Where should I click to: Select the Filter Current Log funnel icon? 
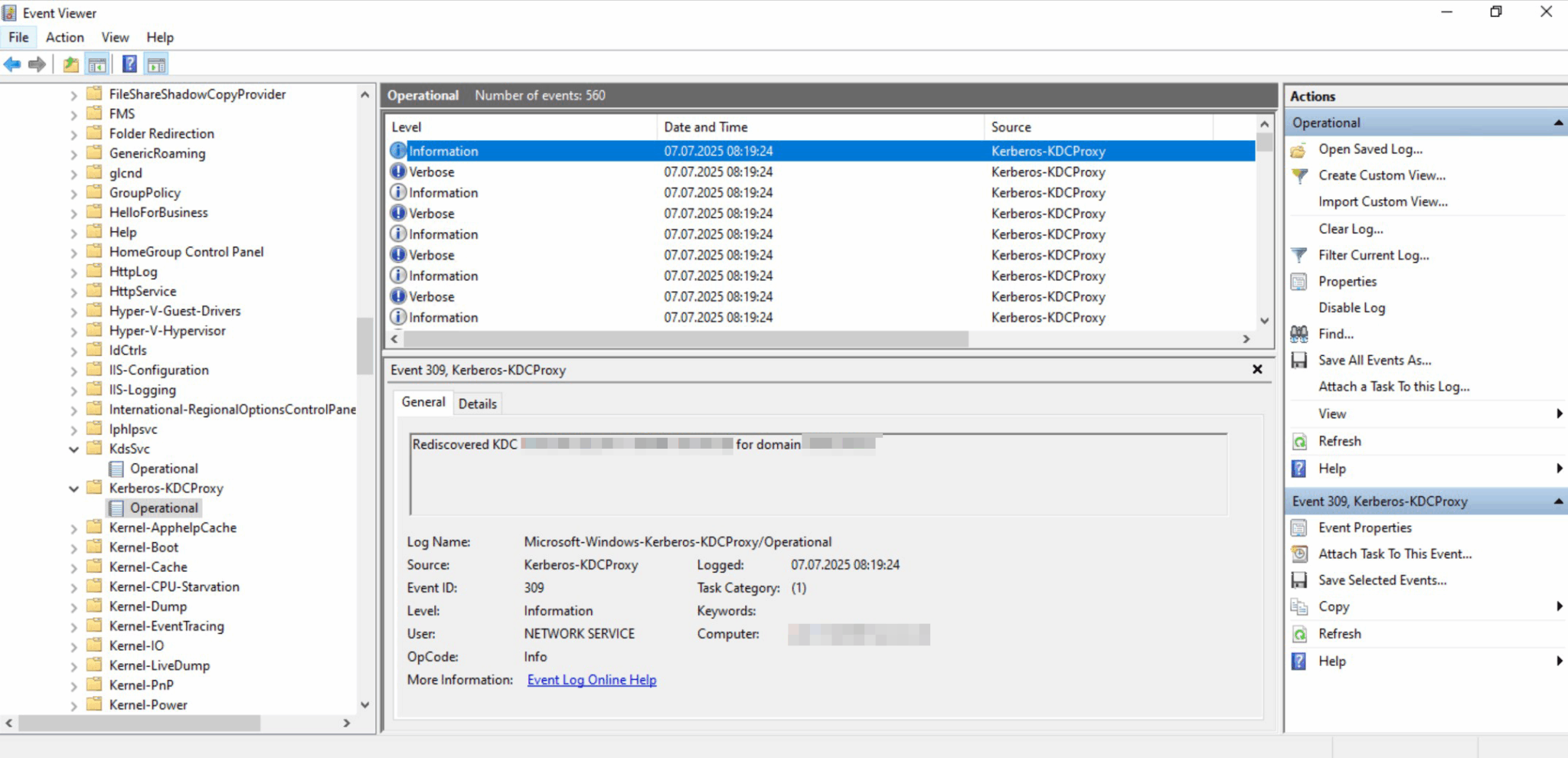[x=1299, y=255]
